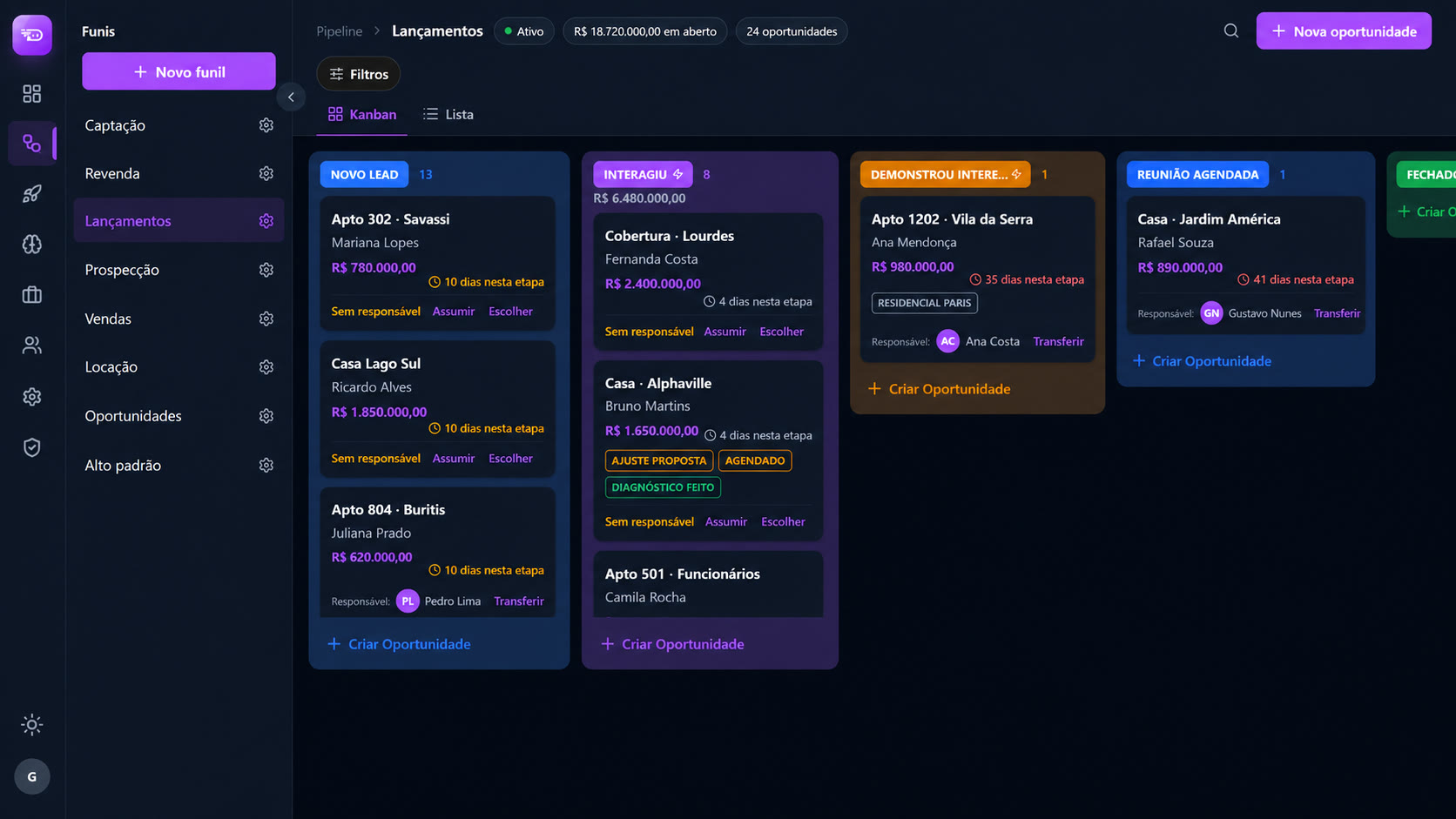Viewport: 1456px width, 819px height.
Task: Click the app logo at top left
Action: 32,35
